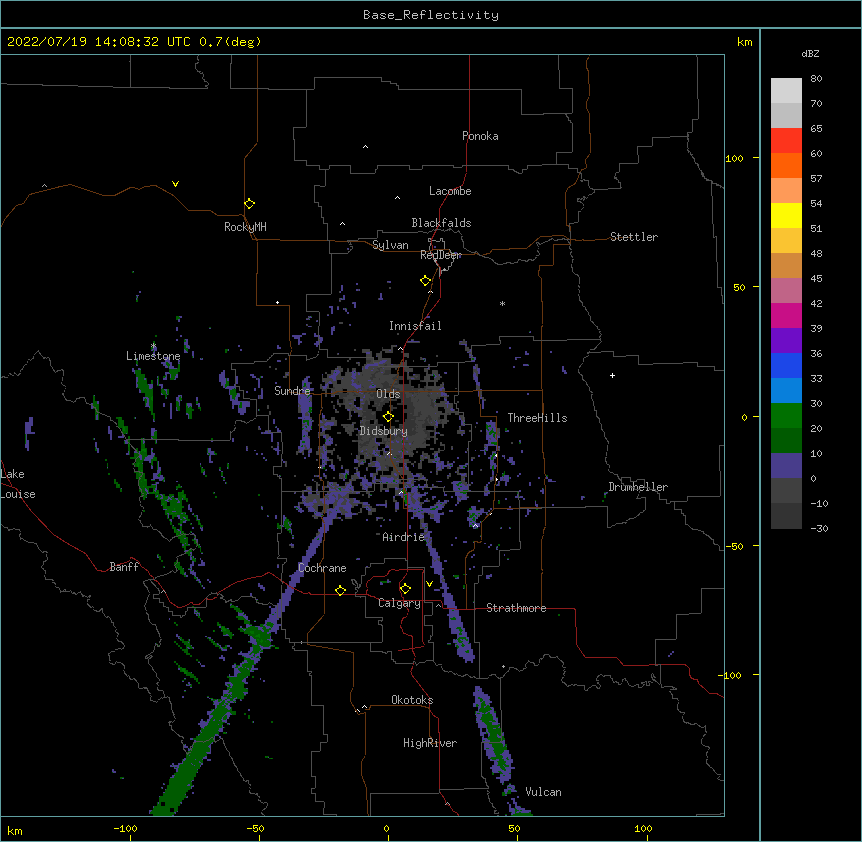Click the HighRiver city label

(x=430, y=743)
